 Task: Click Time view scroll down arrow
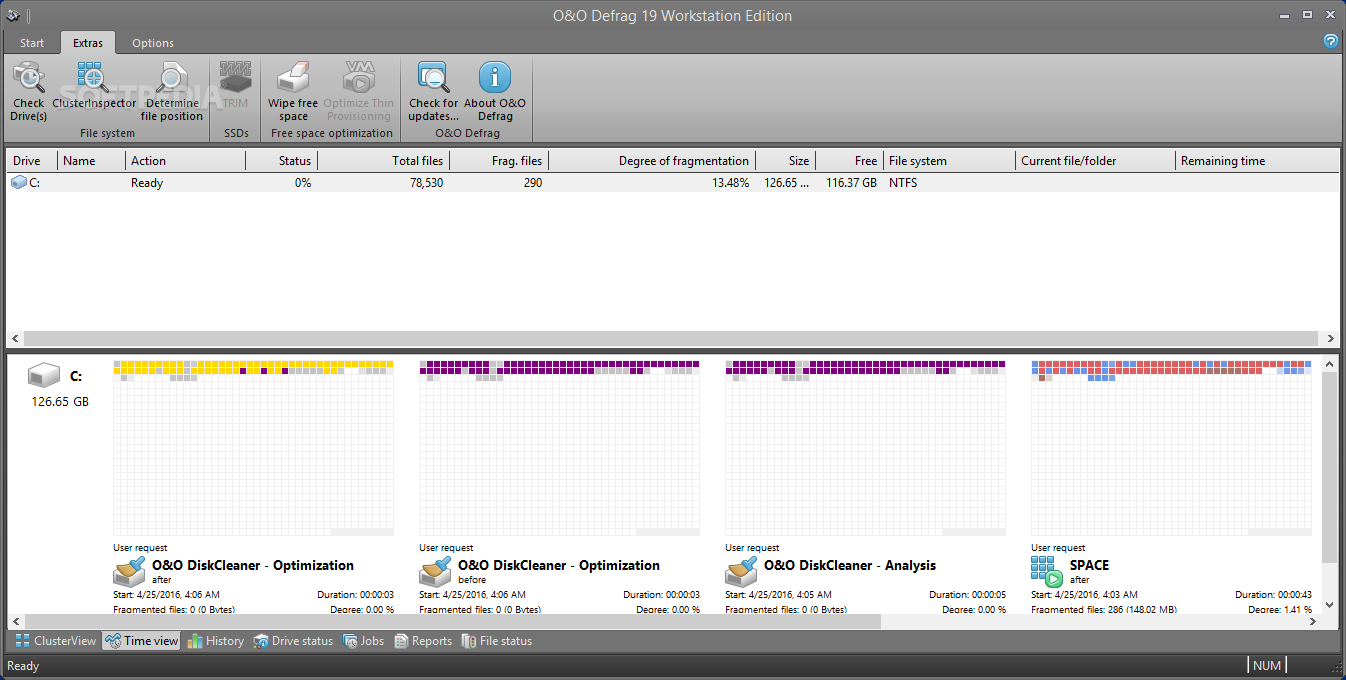click(1329, 604)
